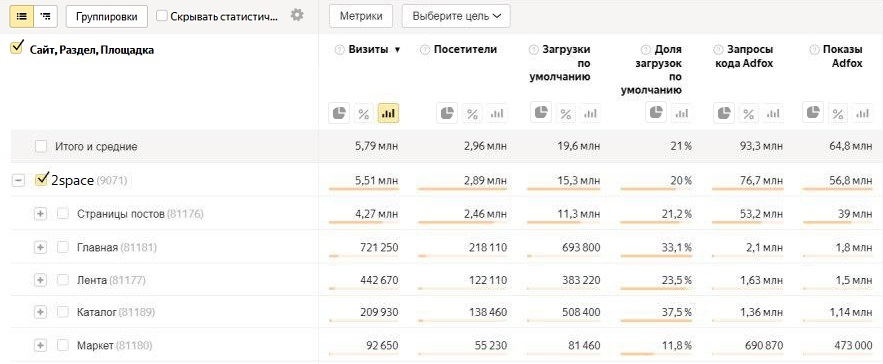Click help icon beside Загрузки по умолчанию

click(533, 50)
